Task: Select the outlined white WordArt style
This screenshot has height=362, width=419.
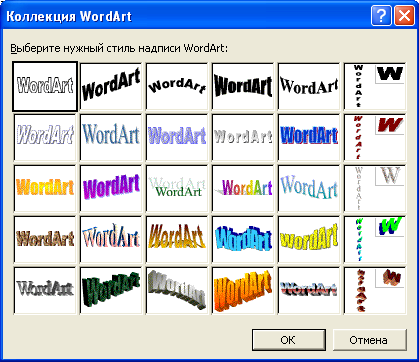Action: pyautogui.click(x=45, y=86)
